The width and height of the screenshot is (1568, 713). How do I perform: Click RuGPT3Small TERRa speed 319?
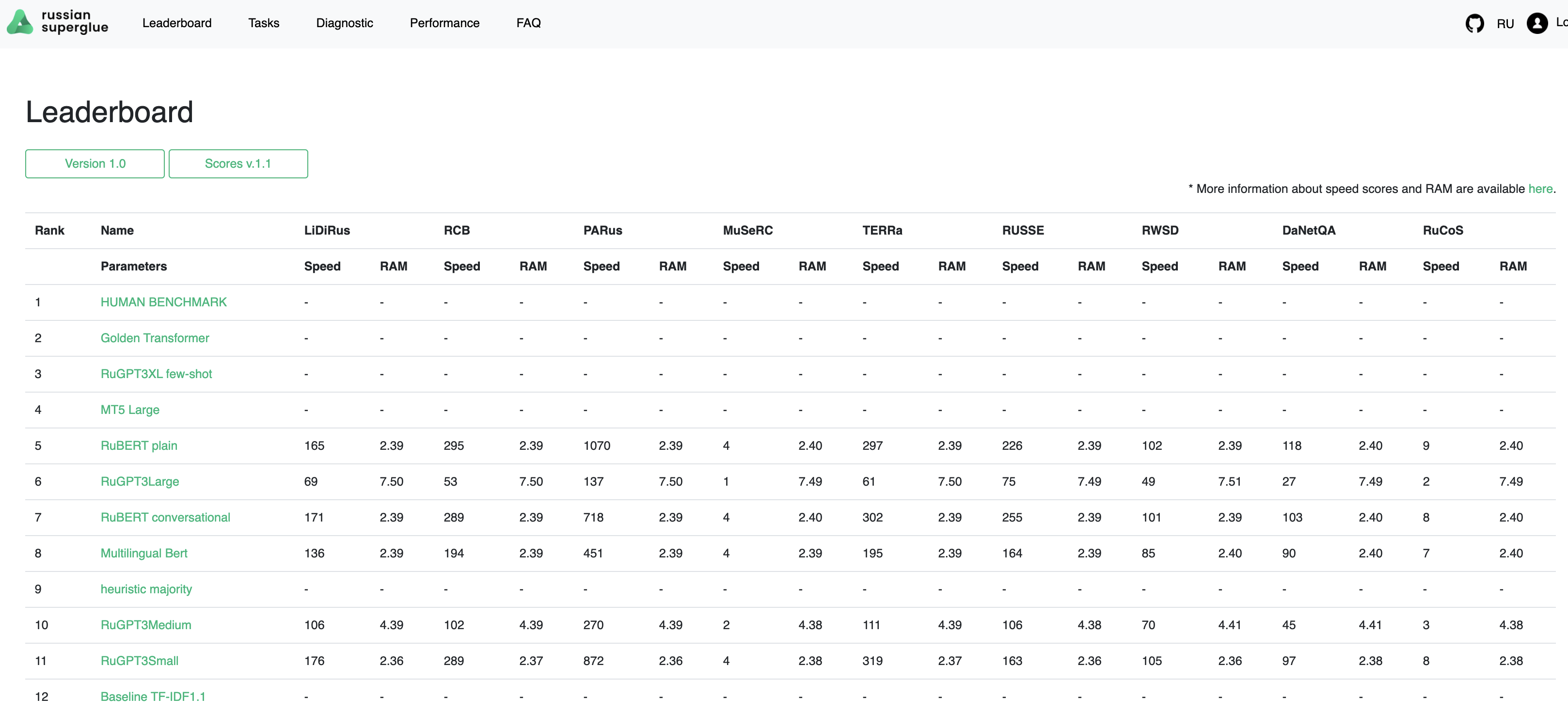click(872, 661)
